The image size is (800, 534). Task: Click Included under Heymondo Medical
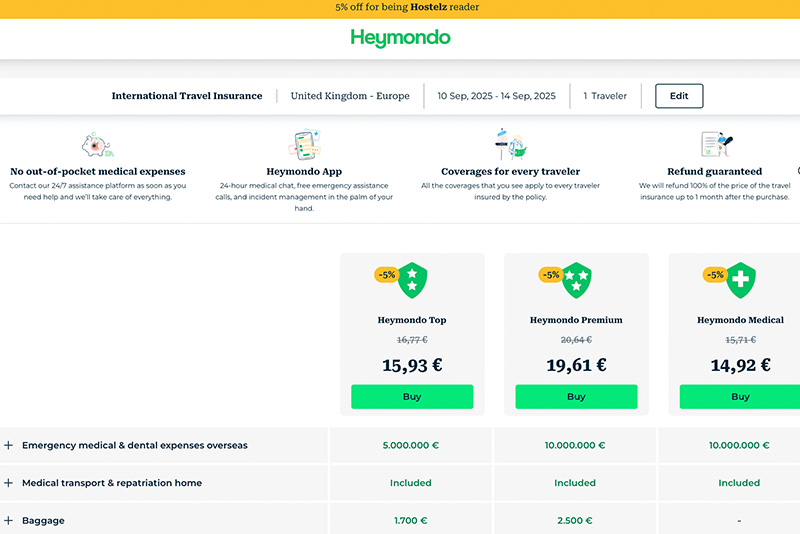pyautogui.click(x=739, y=483)
